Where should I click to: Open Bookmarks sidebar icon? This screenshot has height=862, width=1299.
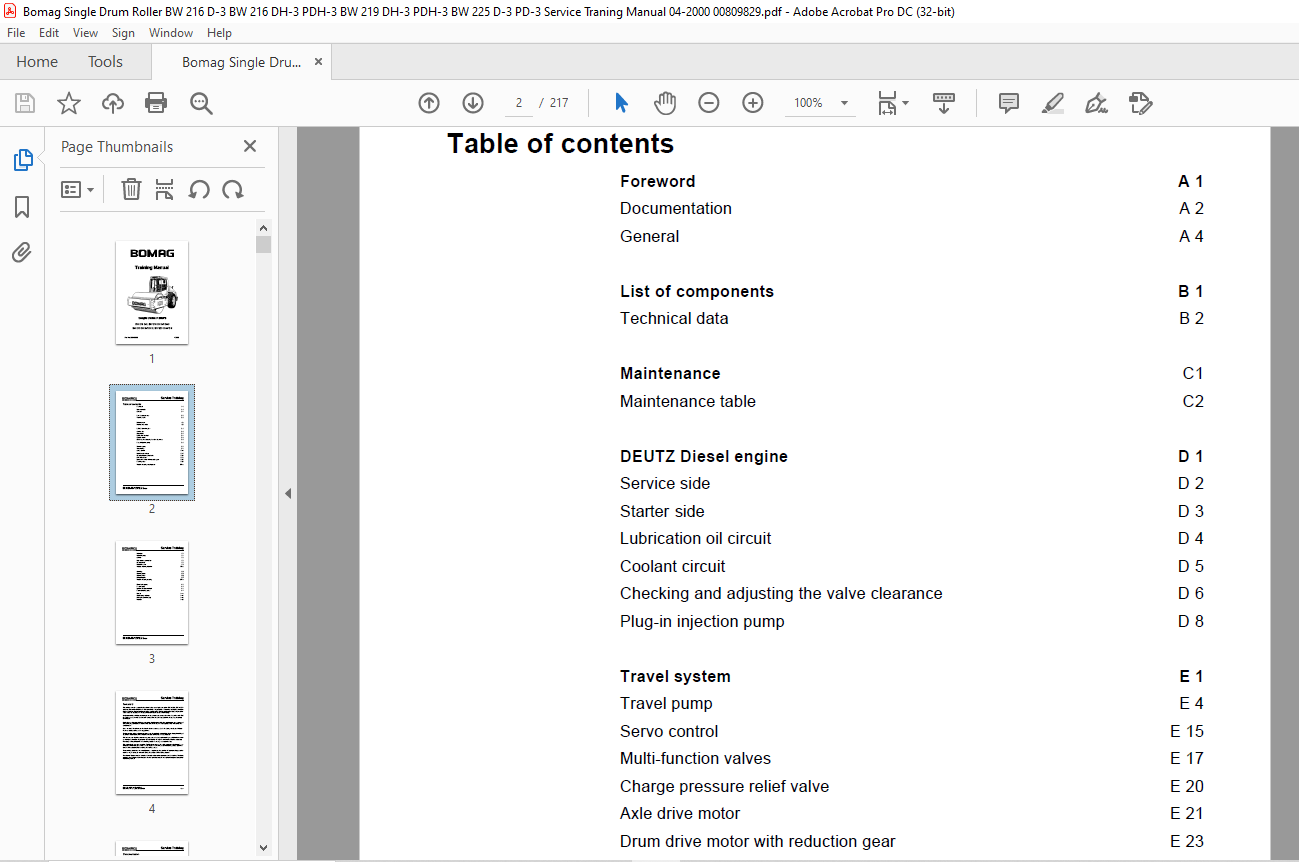coord(22,207)
